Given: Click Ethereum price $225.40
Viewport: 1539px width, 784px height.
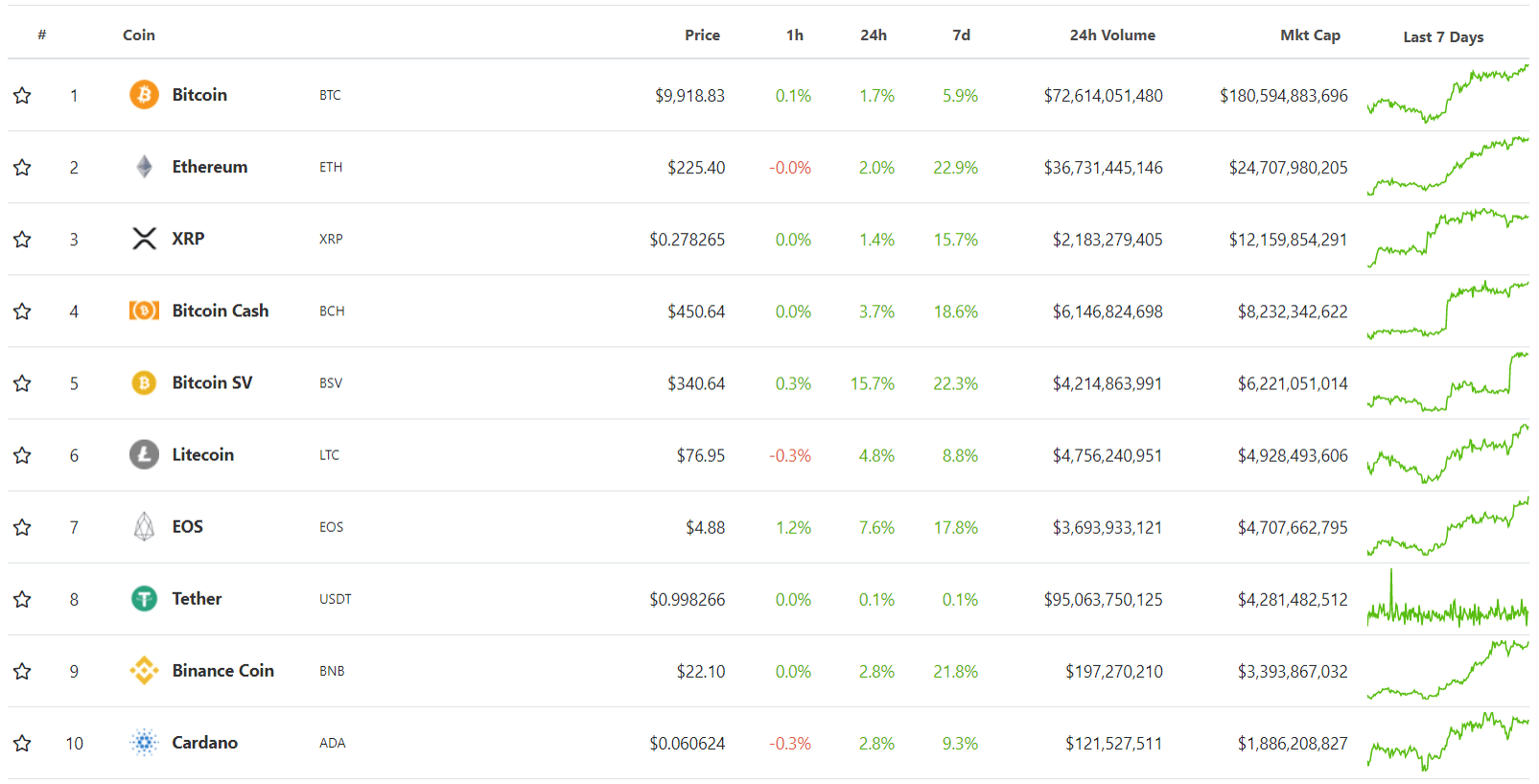Looking at the screenshot, I should coord(696,168).
